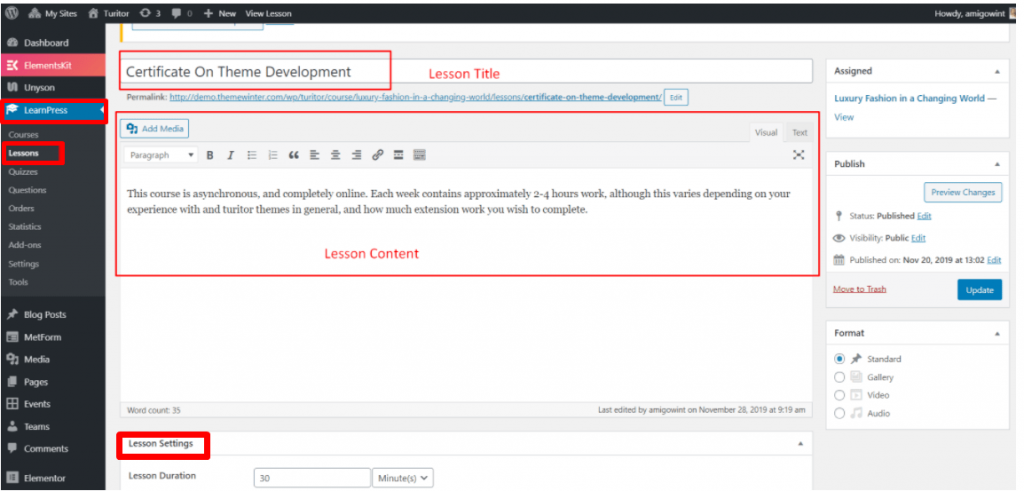Click the lesson title input field
Screen dimensions: 1024x491
click(x=466, y=71)
